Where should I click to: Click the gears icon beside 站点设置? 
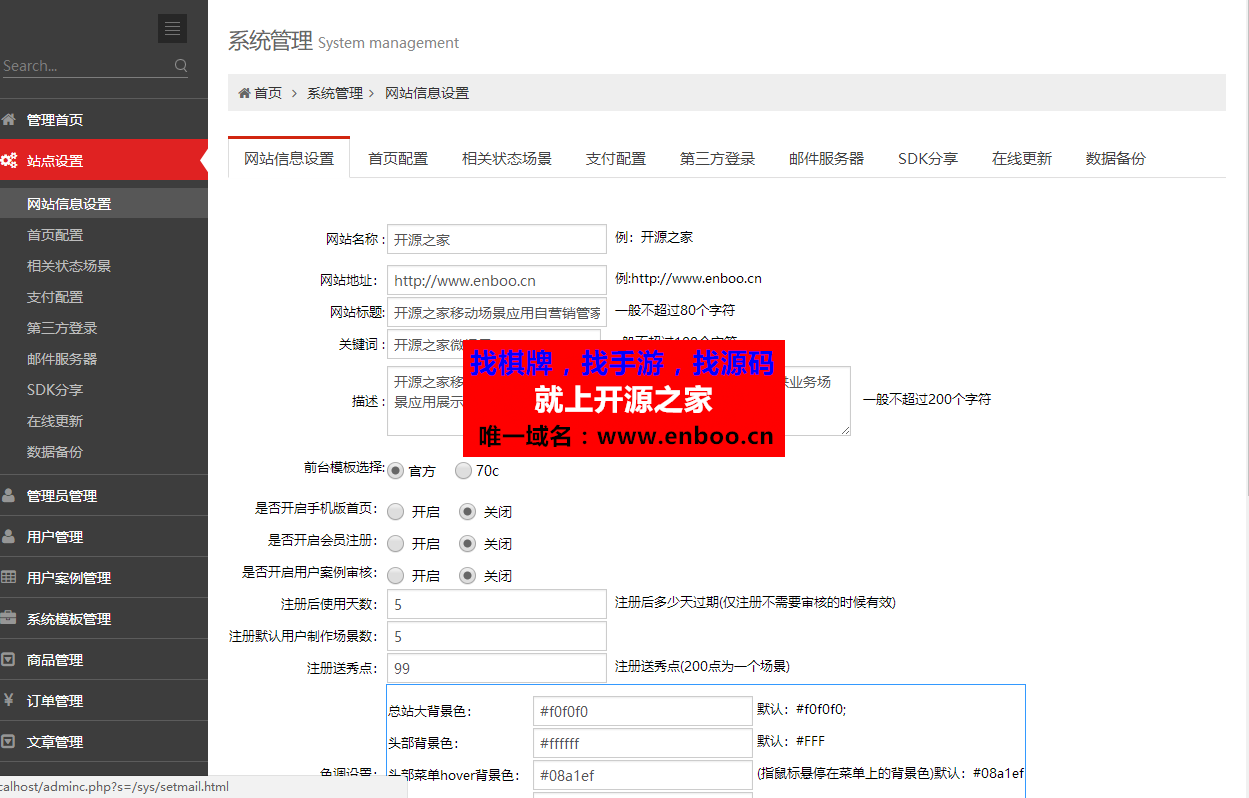(x=9, y=160)
